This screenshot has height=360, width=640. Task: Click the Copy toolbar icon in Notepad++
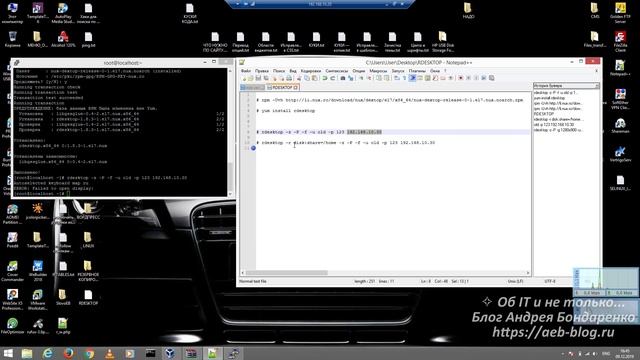[x=307, y=78]
